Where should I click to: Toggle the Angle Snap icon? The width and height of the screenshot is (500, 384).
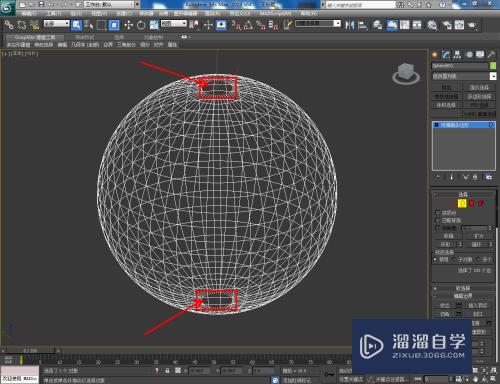(x=248, y=25)
